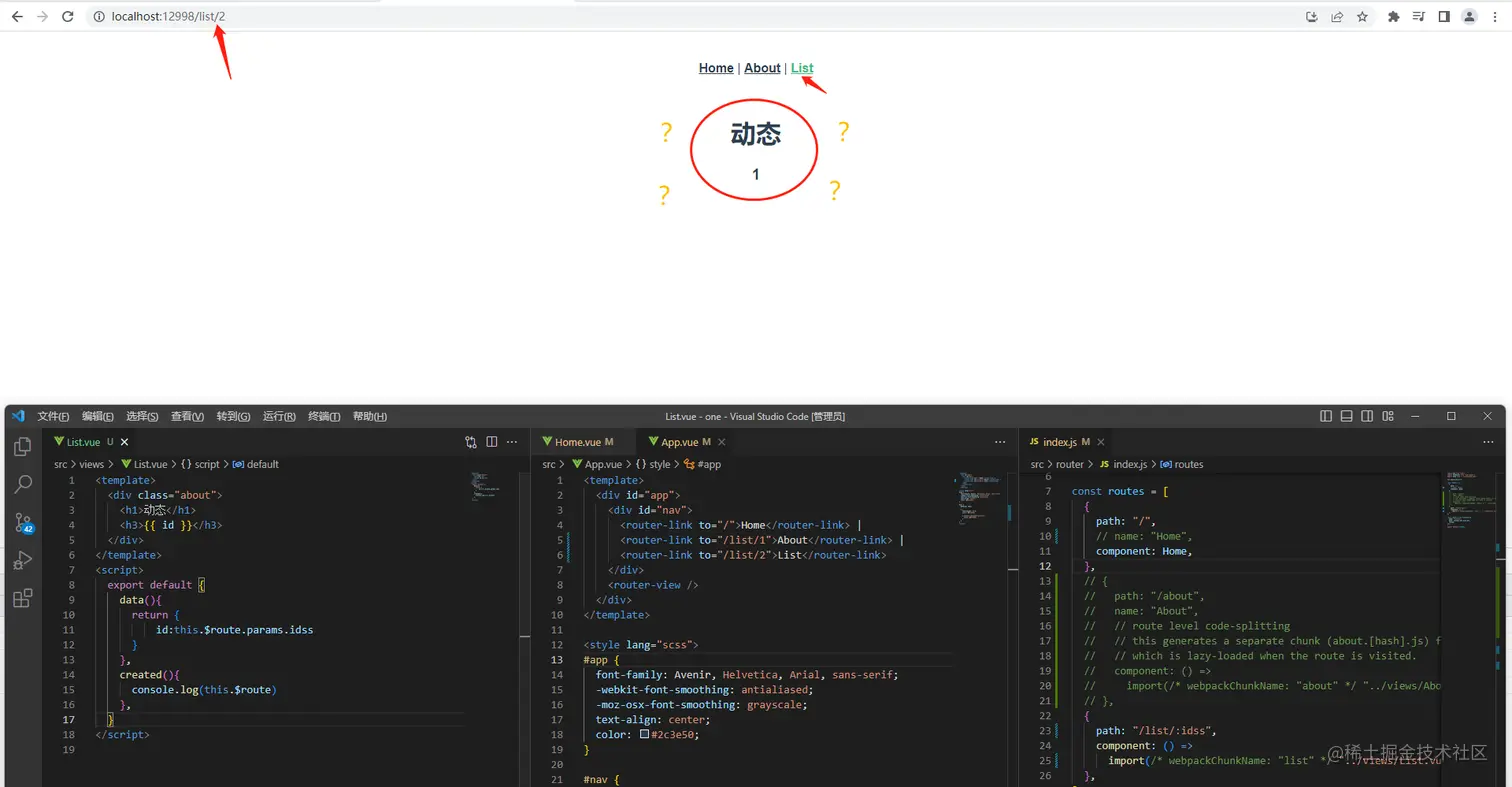The width and height of the screenshot is (1512, 787).
Task: Open Customize Layout in VS Code title bar
Action: coord(1386,416)
